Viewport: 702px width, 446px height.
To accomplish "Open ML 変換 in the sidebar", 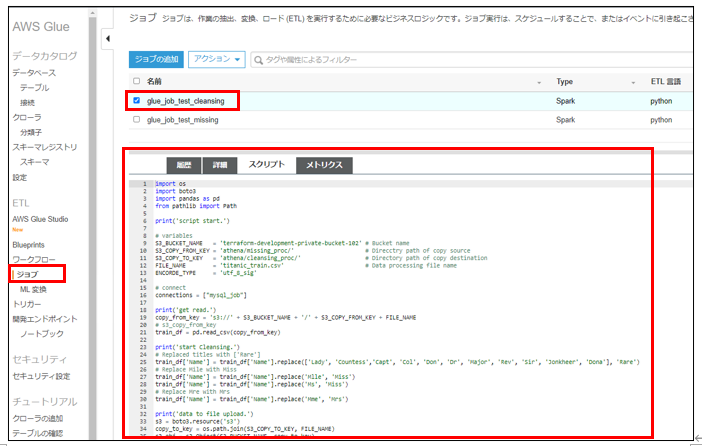I will coord(33,289).
